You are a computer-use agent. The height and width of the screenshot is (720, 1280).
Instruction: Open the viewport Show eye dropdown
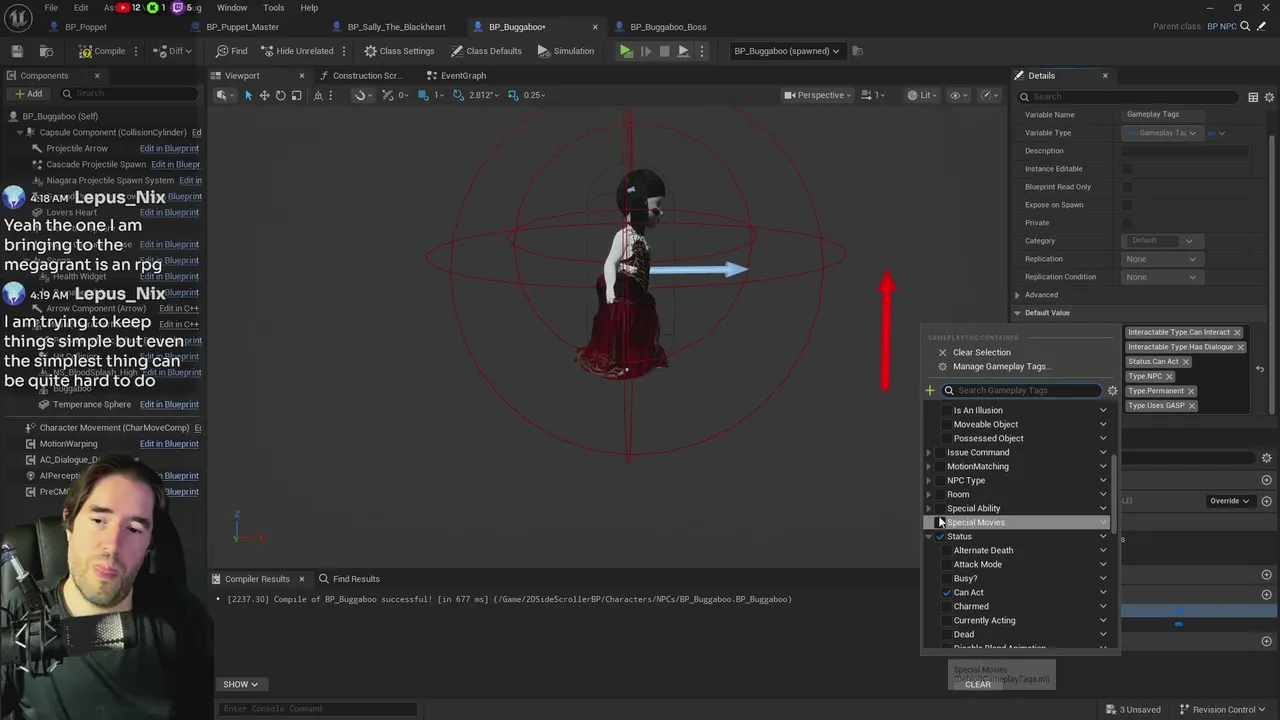point(958,95)
